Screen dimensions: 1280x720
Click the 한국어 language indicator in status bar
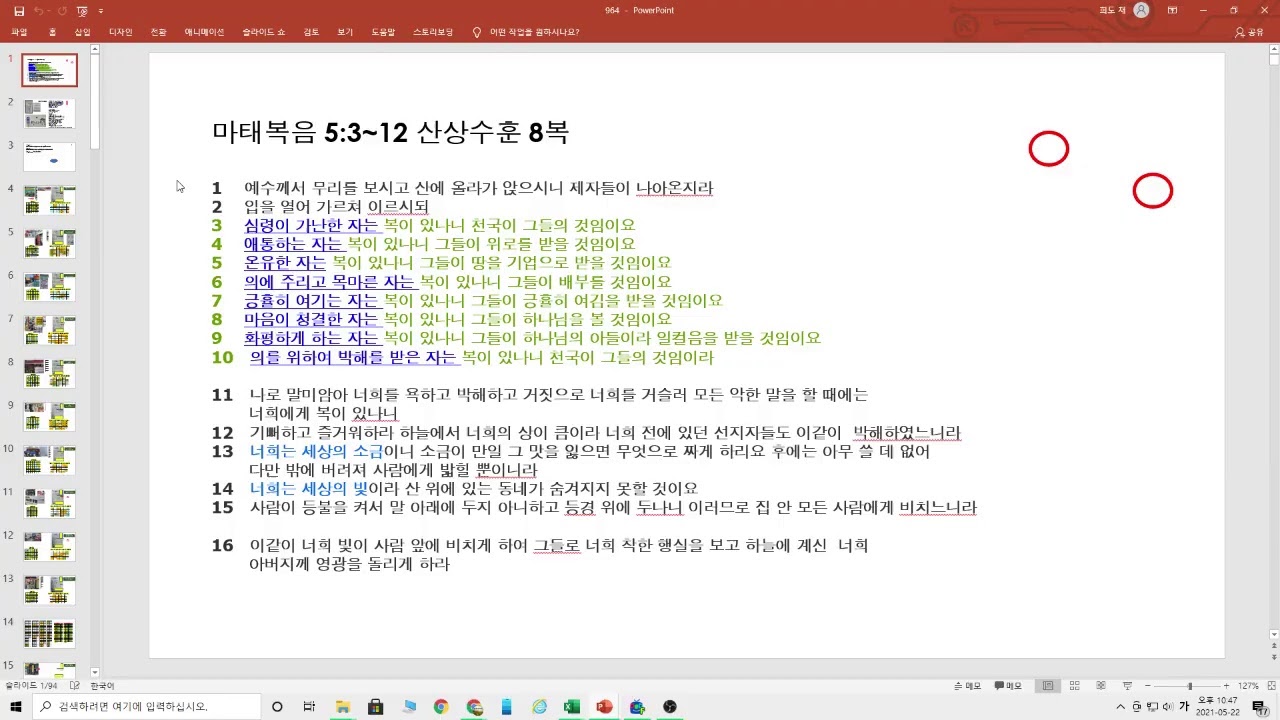[102, 686]
